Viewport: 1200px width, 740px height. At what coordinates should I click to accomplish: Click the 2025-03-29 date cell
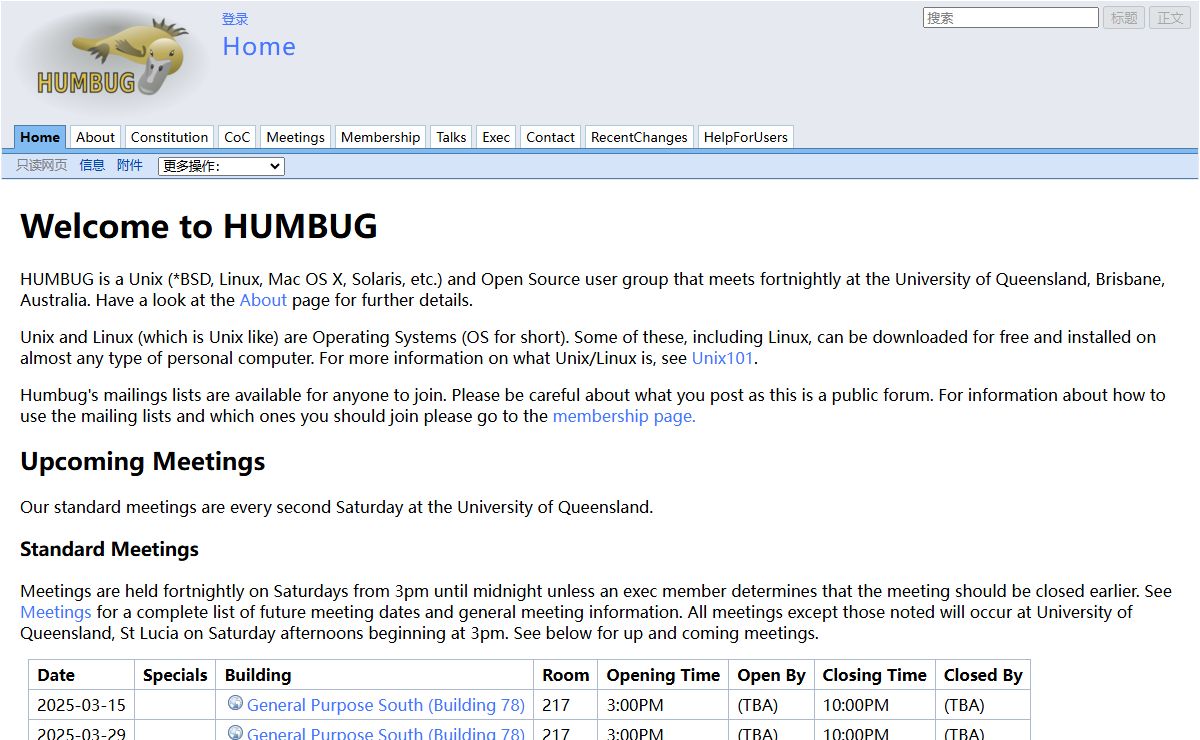(x=82, y=733)
